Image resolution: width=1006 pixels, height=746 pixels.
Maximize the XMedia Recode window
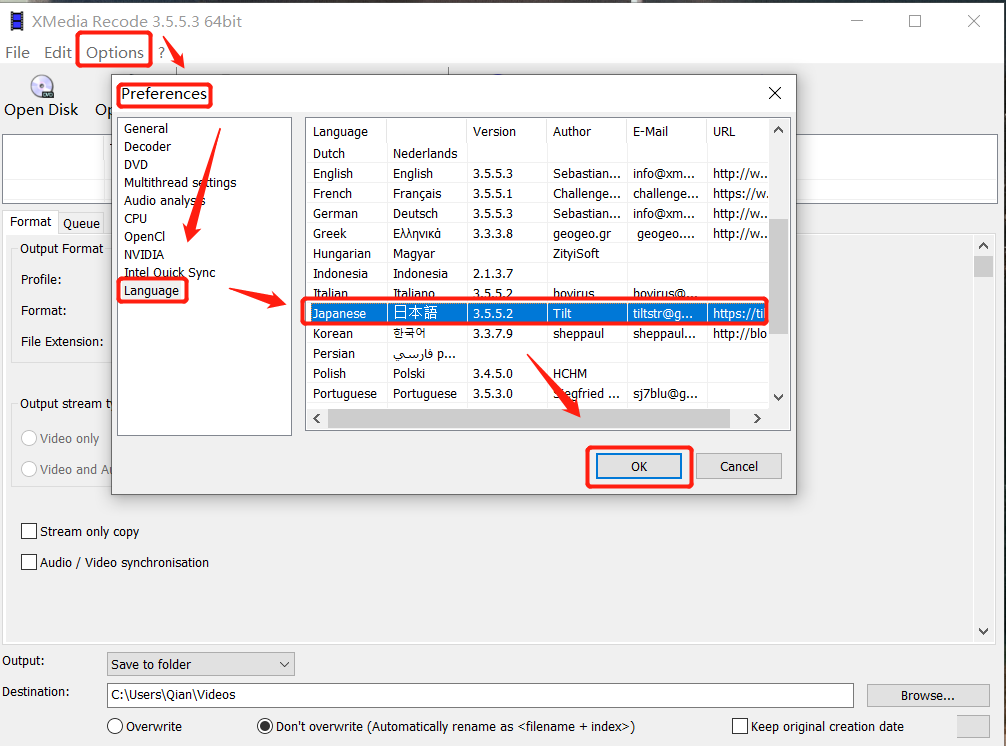pos(915,21)
